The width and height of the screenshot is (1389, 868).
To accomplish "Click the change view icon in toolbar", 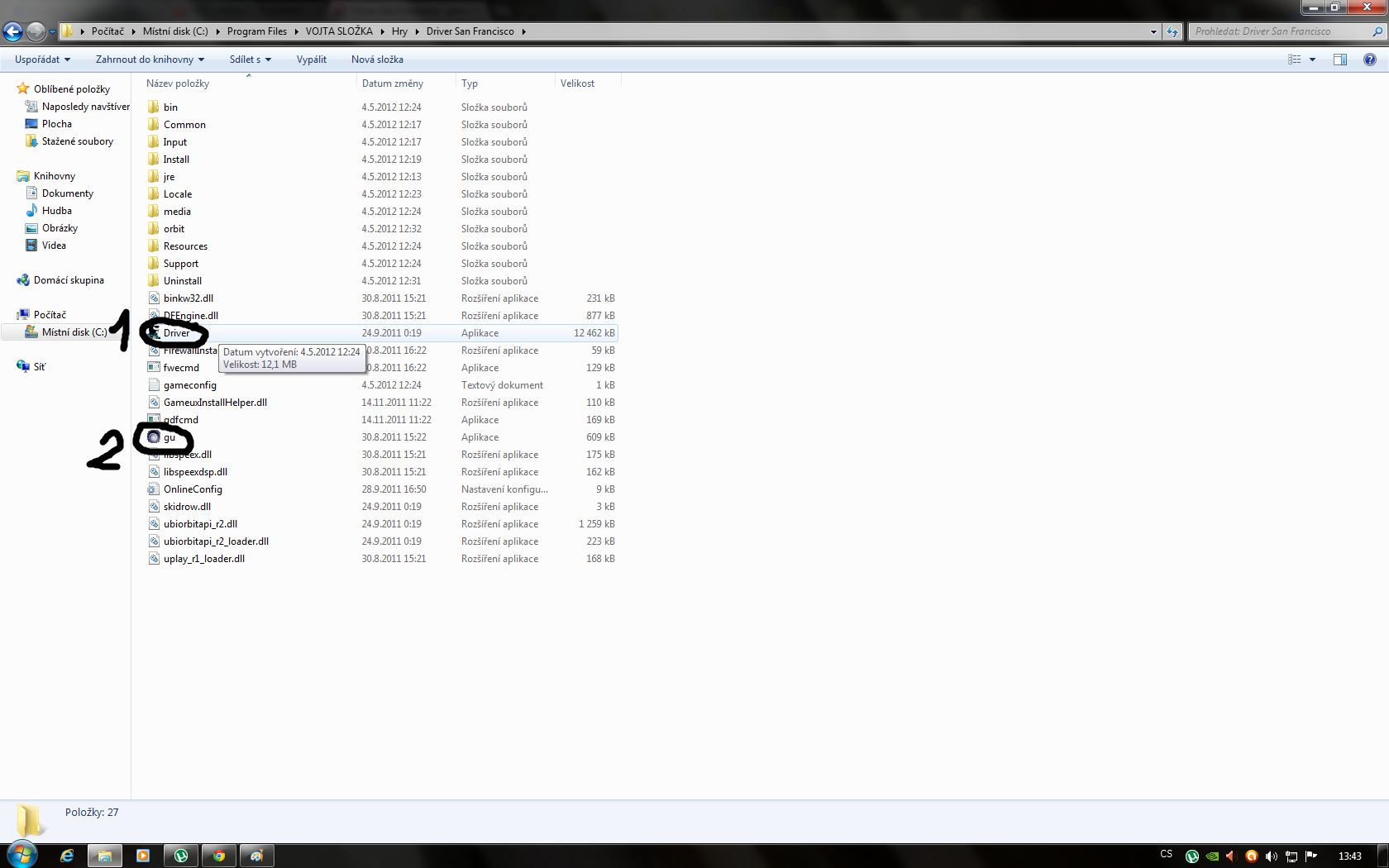I will [1295, 60].
